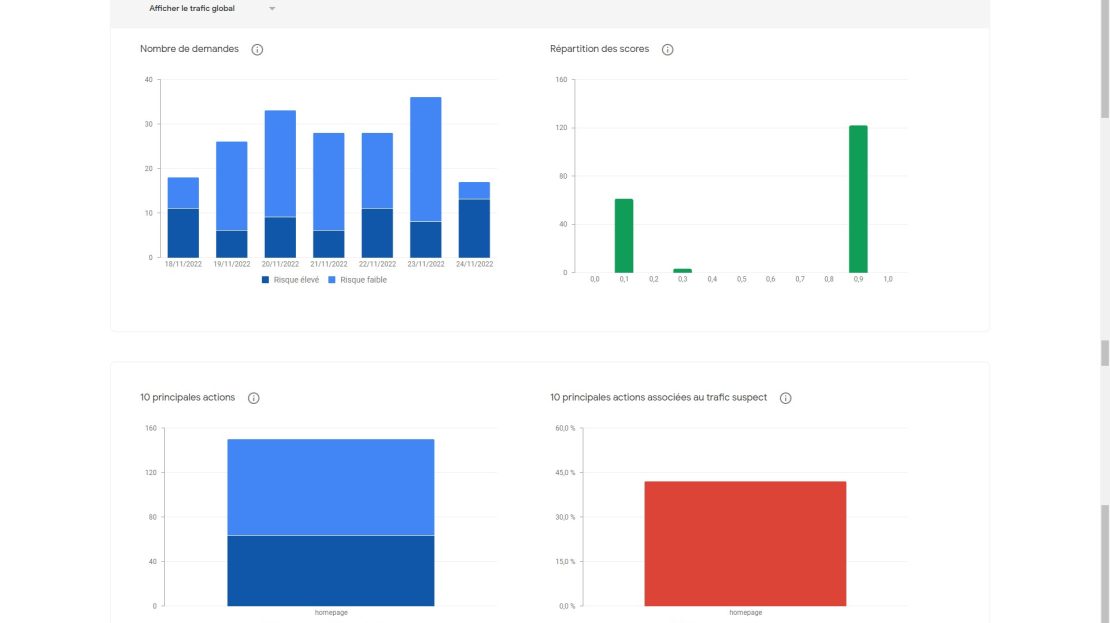Click the red homepage bar in suspicious traffic chart
1110x623 pixels.
(x=745, y=543)
